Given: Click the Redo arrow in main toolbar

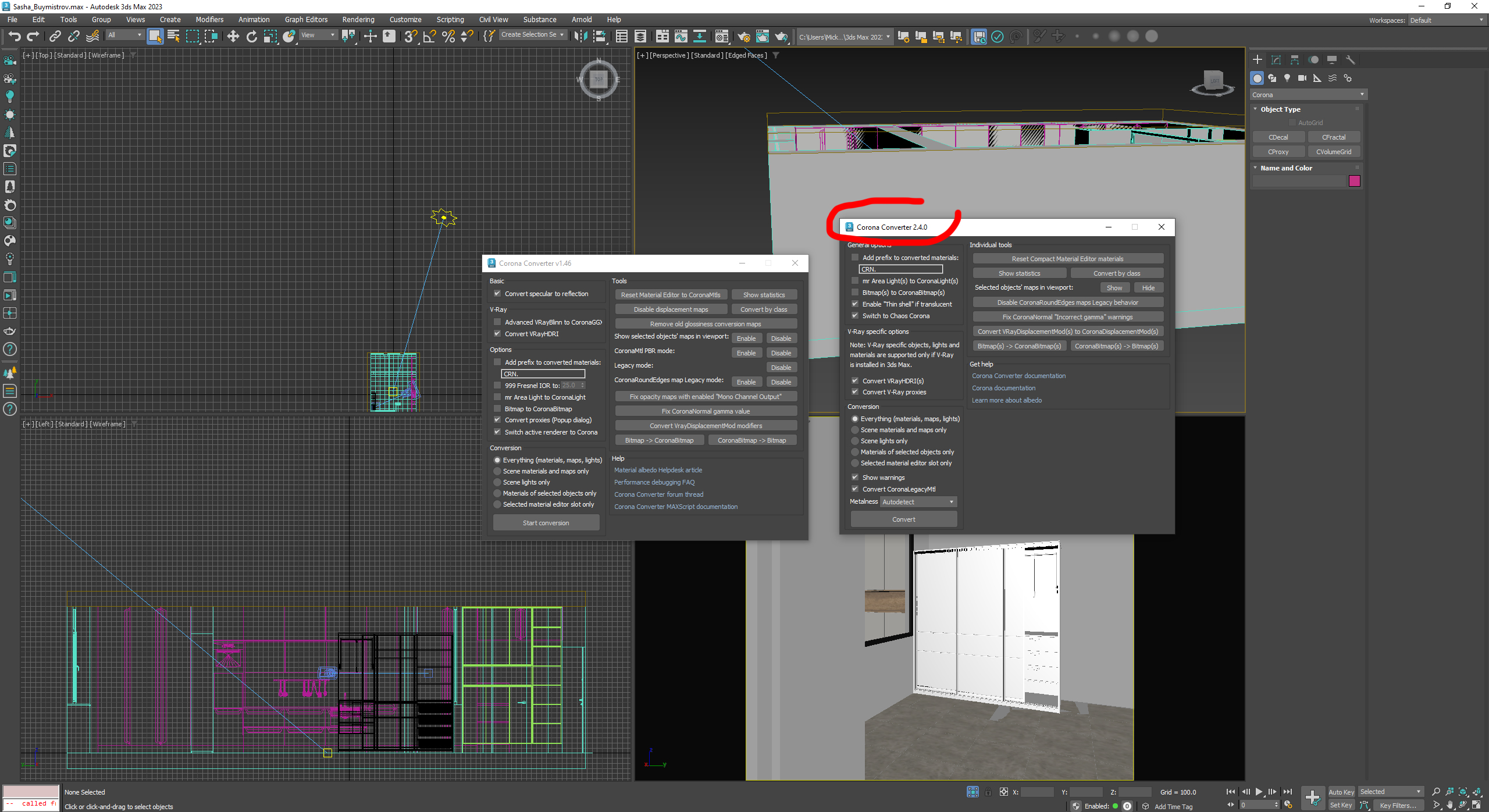Looking at the screenshot, I should tap(33, 37).
